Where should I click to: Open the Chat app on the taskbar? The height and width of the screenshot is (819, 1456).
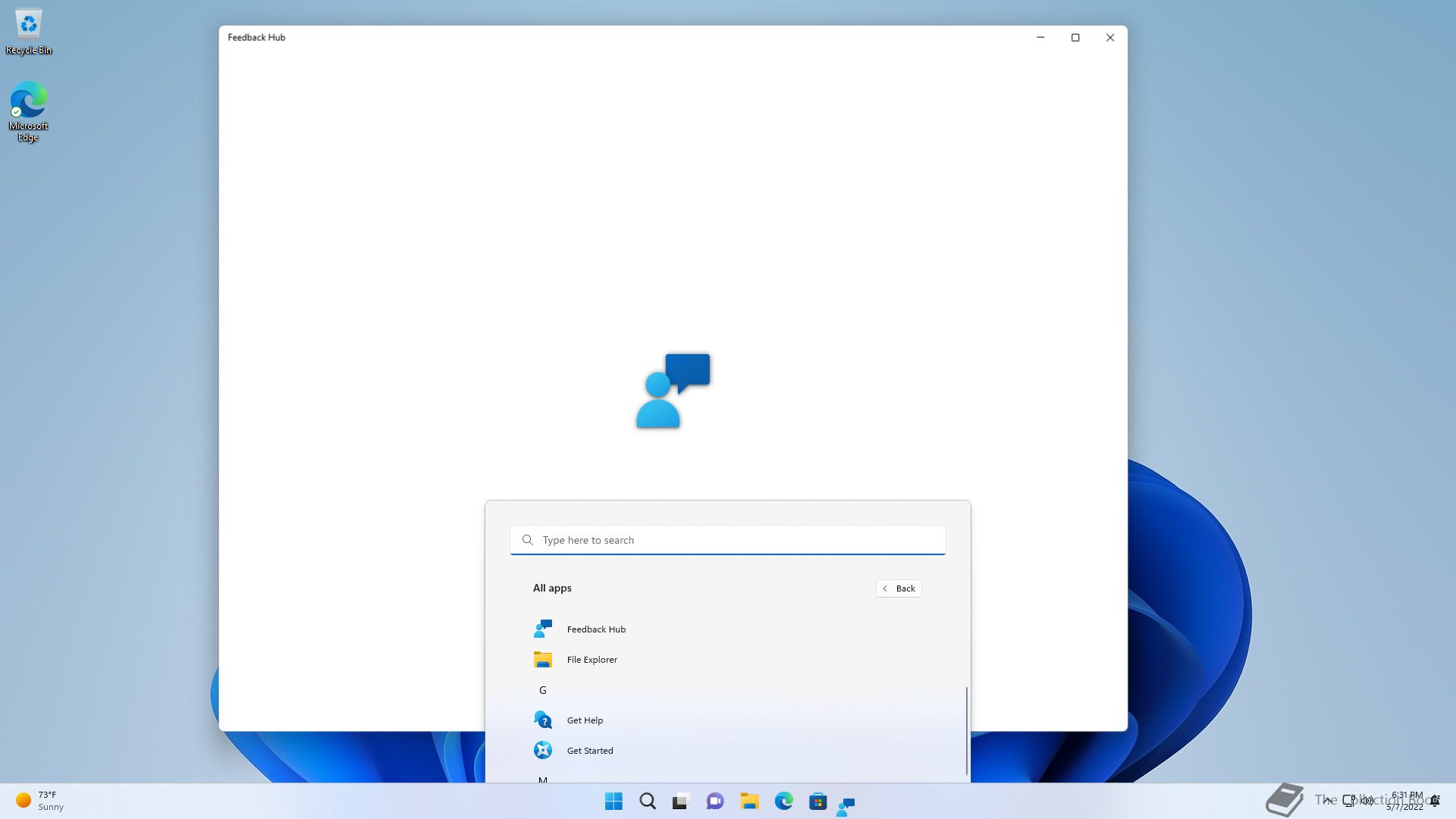[714, 801]
